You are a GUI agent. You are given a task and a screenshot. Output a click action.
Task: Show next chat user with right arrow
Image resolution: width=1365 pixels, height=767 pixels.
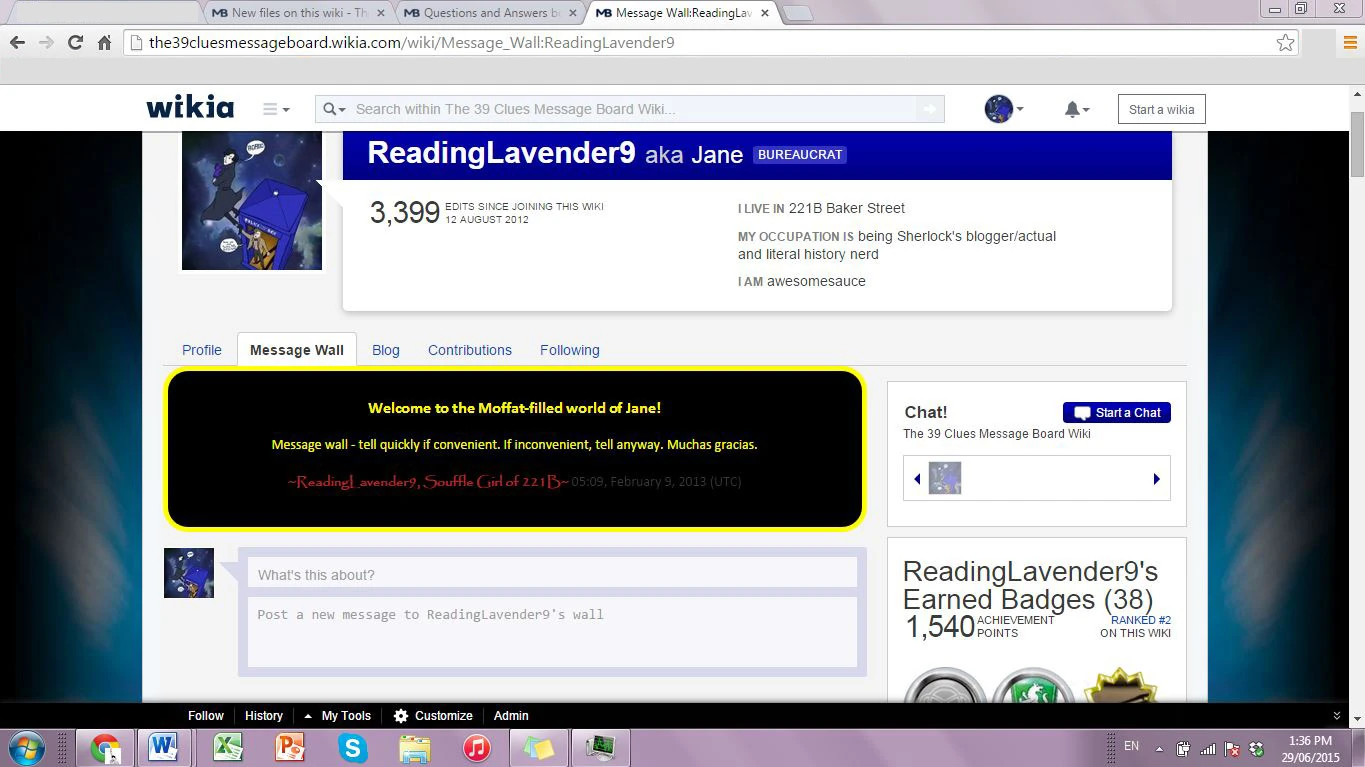pos(1157,479)
